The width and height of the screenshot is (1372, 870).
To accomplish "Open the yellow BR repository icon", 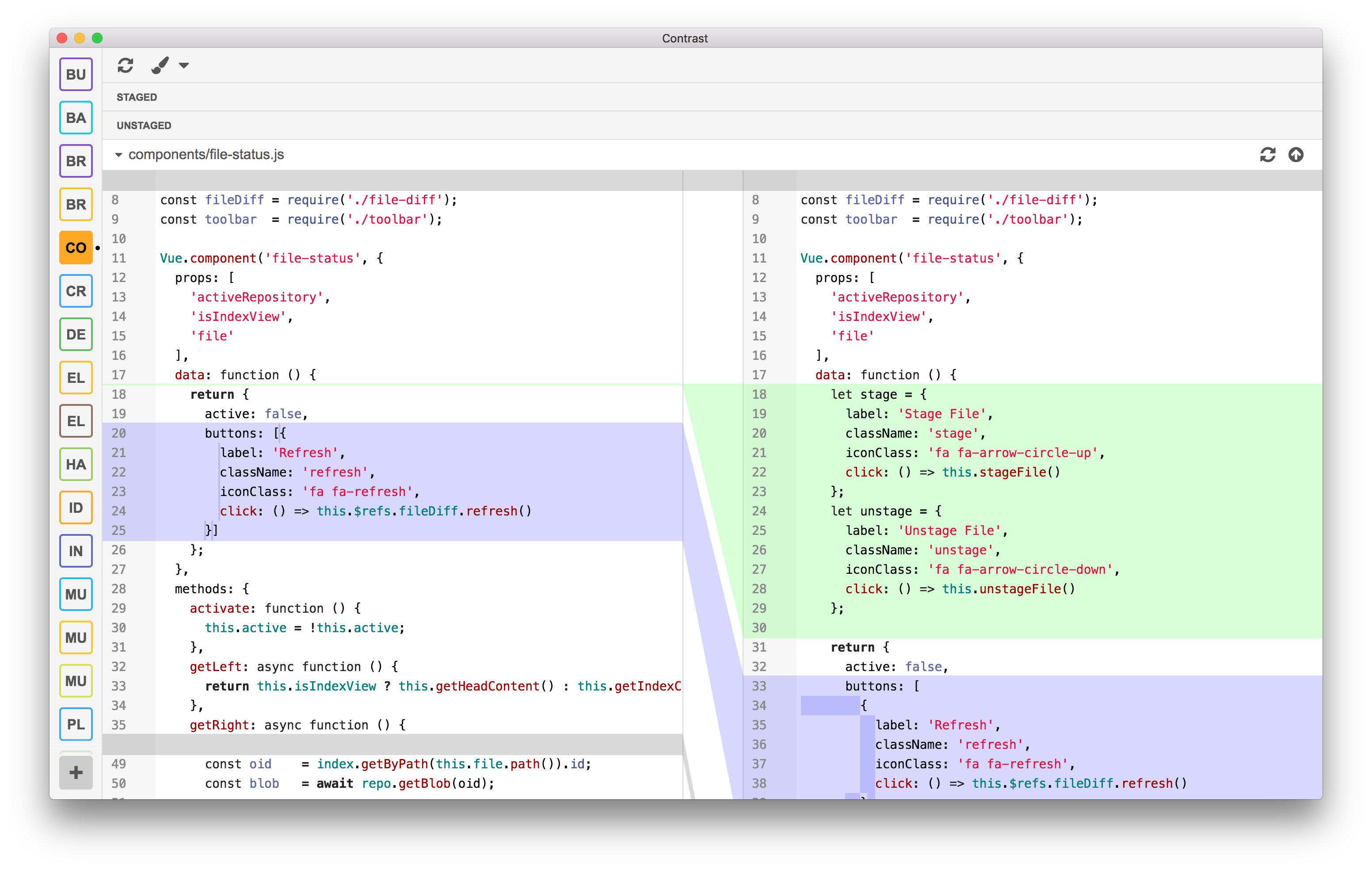I will (76, 204).
